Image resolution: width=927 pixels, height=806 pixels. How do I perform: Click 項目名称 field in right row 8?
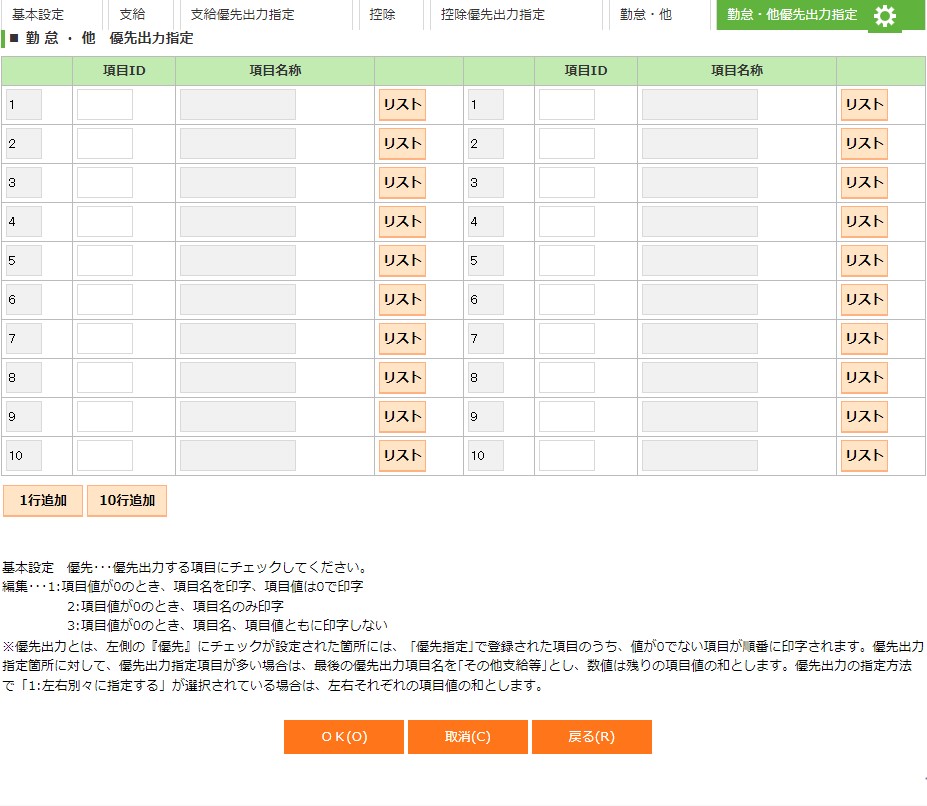(x=700, y=378)
